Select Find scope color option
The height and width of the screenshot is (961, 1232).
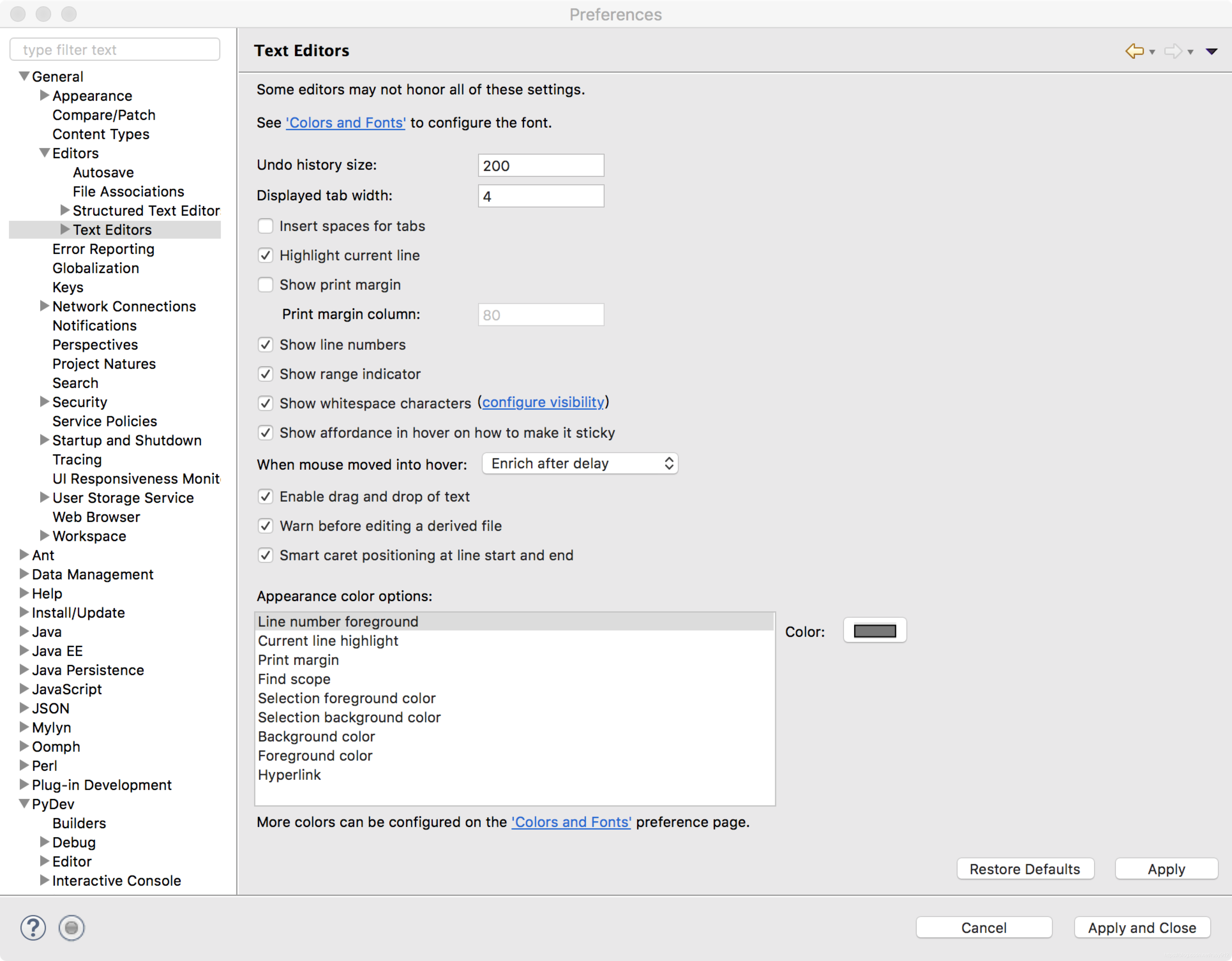pos(515,679)
